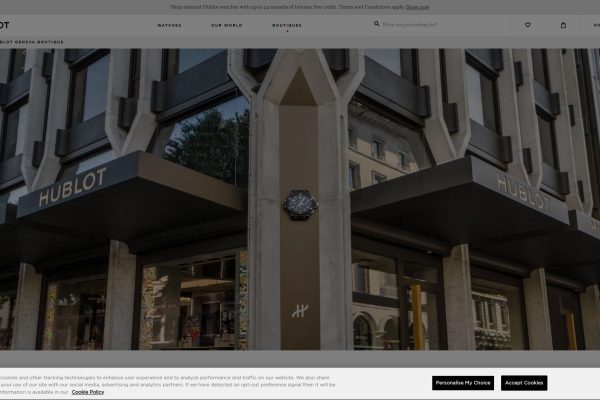Click the search magnifier icon
The height and width of the screenshot is (400, 600).
tap(377, 24)
